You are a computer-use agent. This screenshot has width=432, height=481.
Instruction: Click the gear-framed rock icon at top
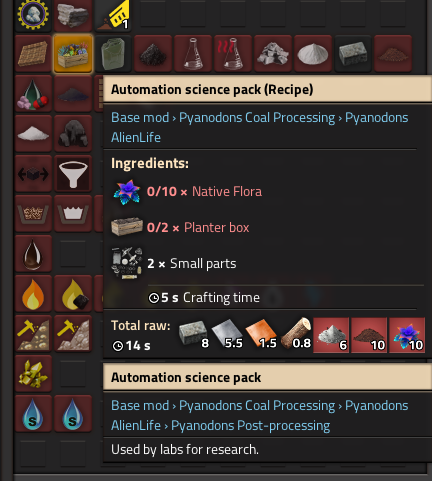click(33, 15)
